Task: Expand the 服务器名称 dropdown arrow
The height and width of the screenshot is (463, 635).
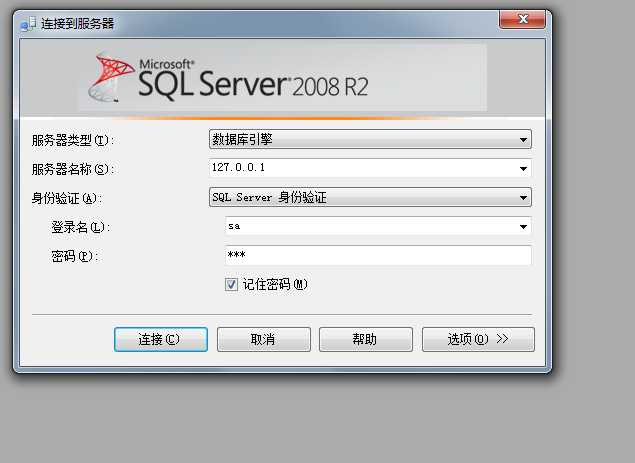Action: click(x=523, y=169)
